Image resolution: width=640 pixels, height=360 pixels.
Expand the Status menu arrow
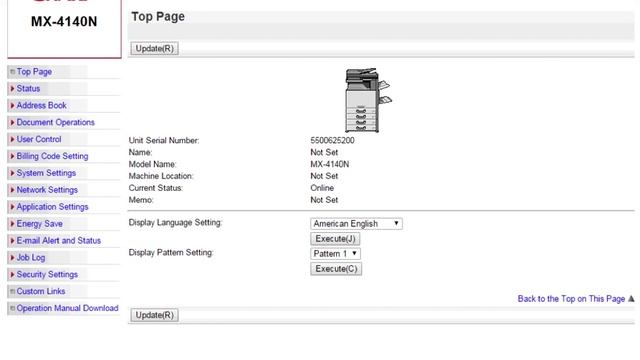pyautogui.click(x=12, y=89)
